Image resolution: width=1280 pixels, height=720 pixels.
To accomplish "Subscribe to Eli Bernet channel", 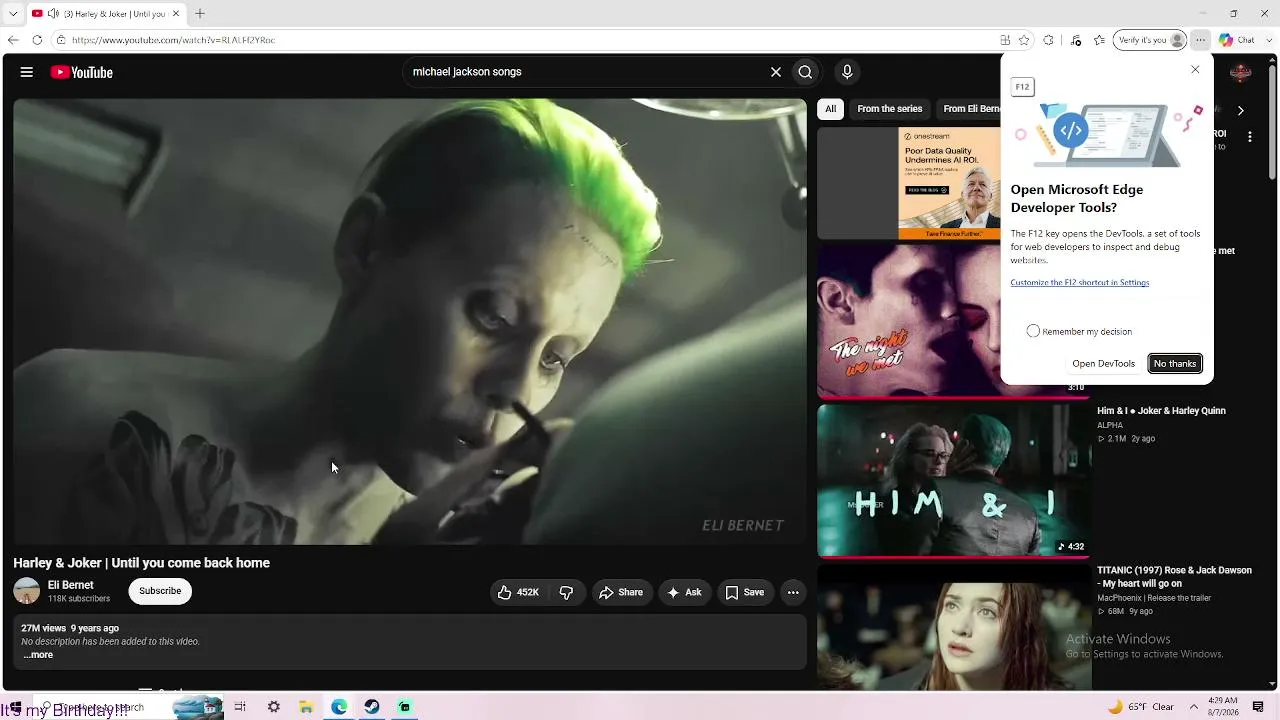I will [160, 591].
